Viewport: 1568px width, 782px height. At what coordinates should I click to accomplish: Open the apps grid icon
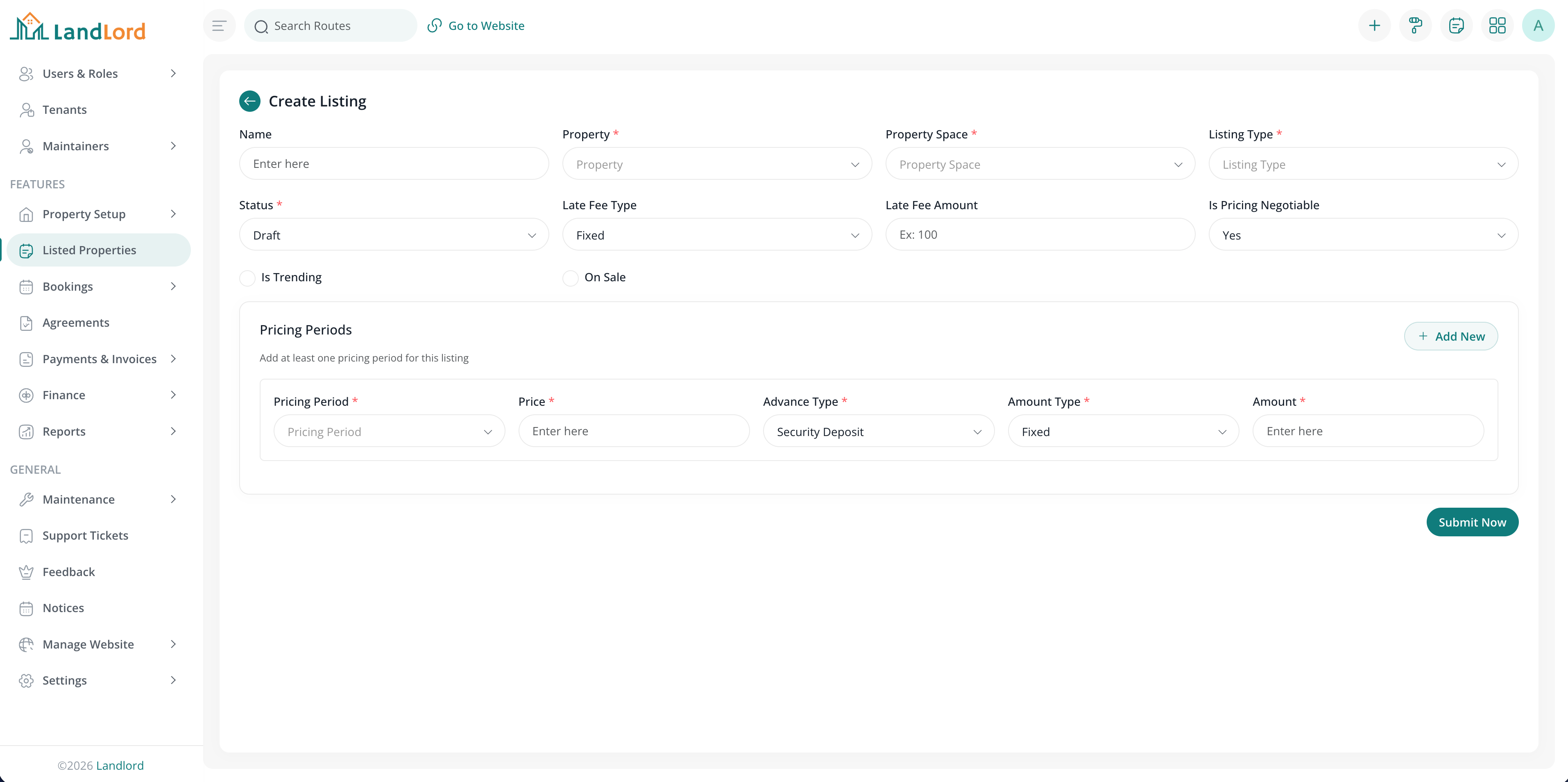(1498, 25)
